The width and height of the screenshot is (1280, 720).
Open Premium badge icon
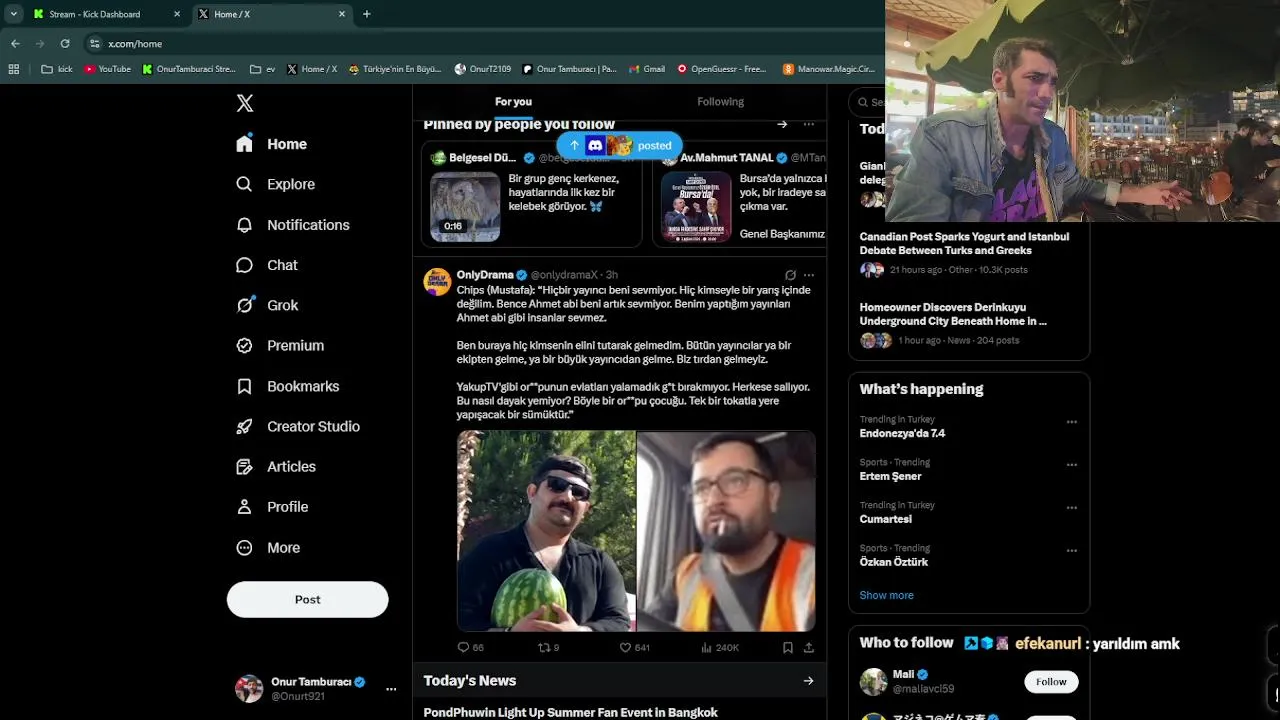coord(245,345)
